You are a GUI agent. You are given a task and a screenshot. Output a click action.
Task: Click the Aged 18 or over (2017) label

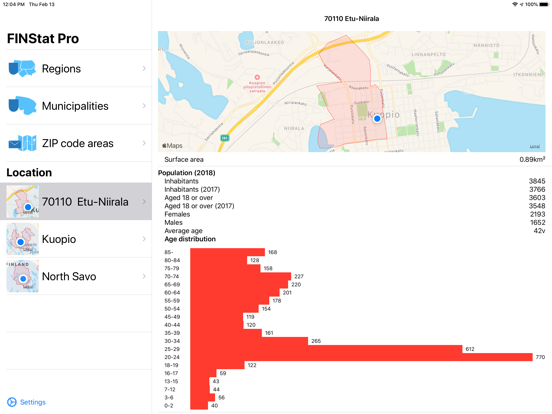199,206
